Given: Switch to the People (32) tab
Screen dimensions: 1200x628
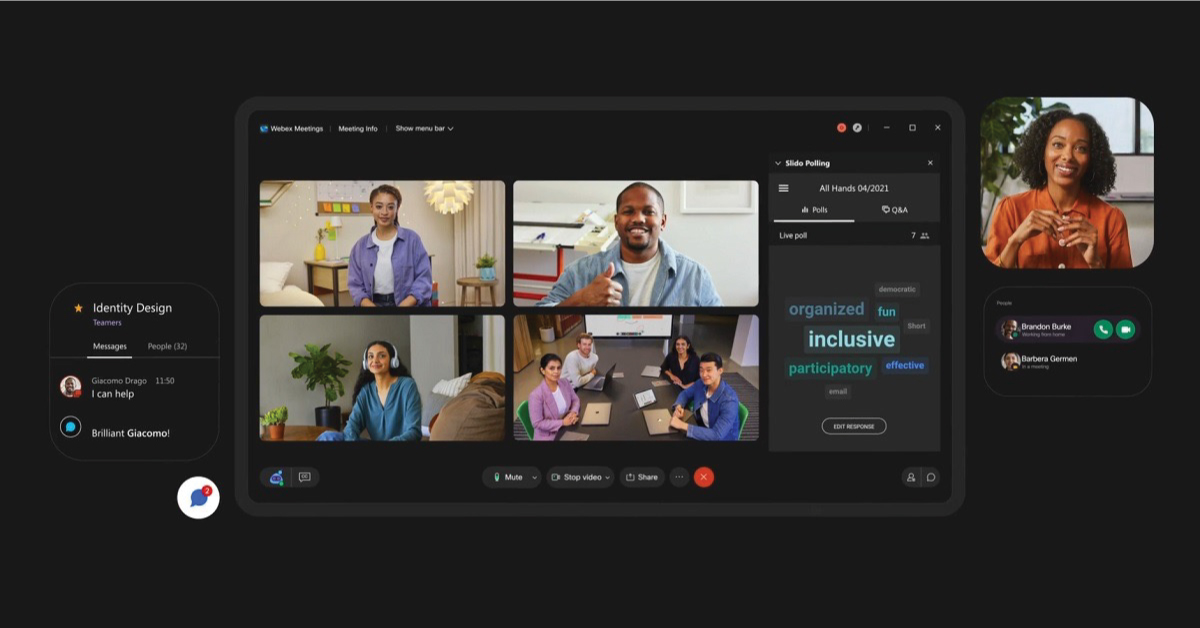Looking at the screenshot, I should click(x=167, y=346).
